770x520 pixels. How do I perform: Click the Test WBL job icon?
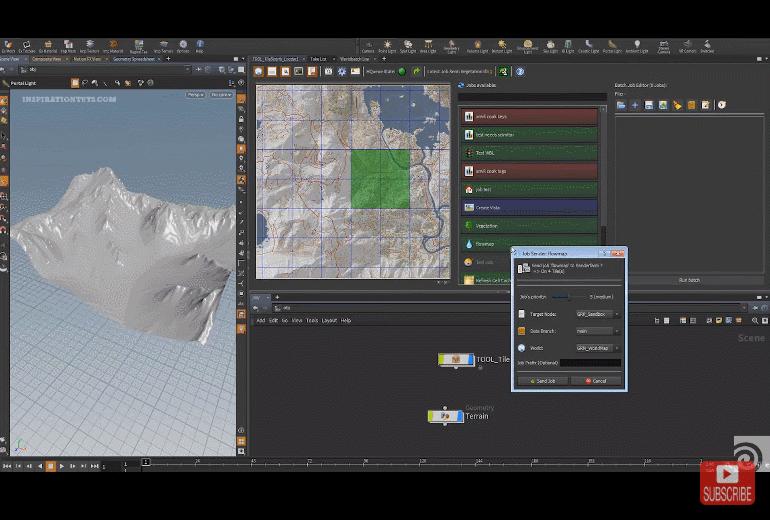pyautogui.click(x=469, y=153)
